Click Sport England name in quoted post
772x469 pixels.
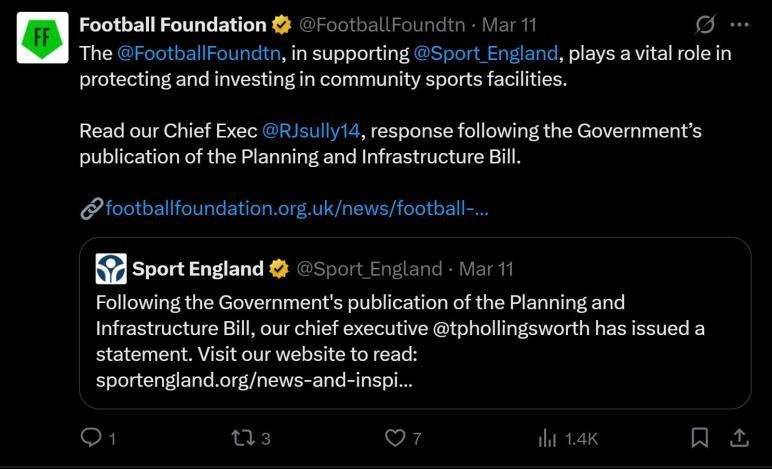point(197,268)
